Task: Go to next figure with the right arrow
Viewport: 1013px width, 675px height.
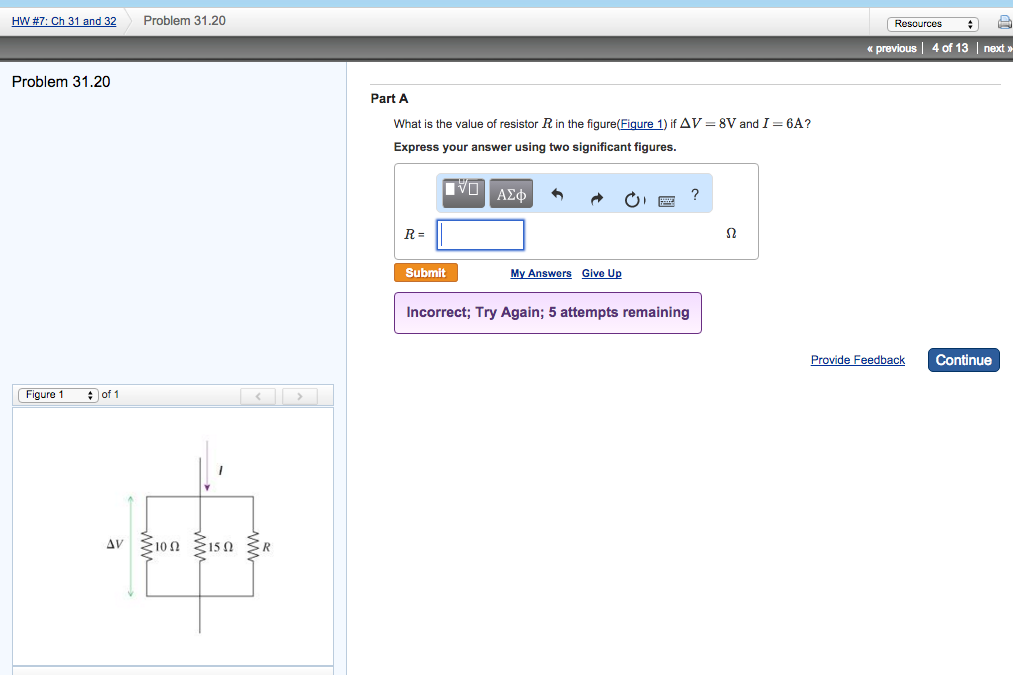Action: (x=299, y=396)
